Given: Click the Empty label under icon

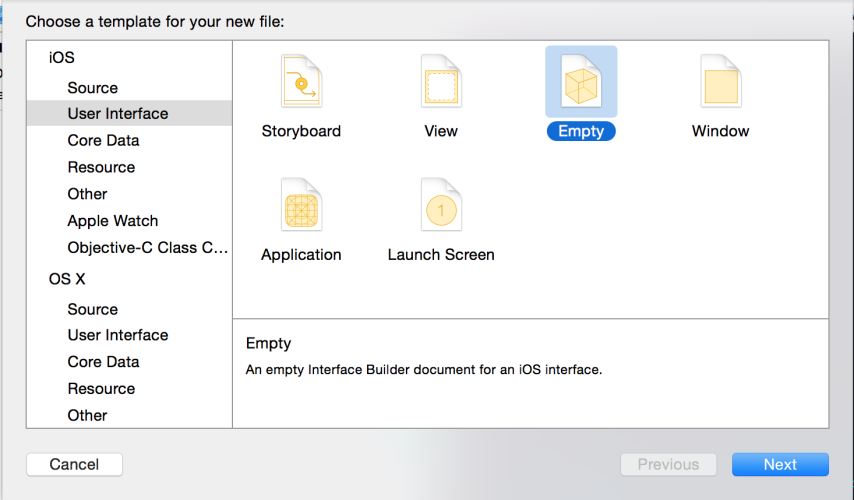Looking at the screenshot, I should pos(581,131).
